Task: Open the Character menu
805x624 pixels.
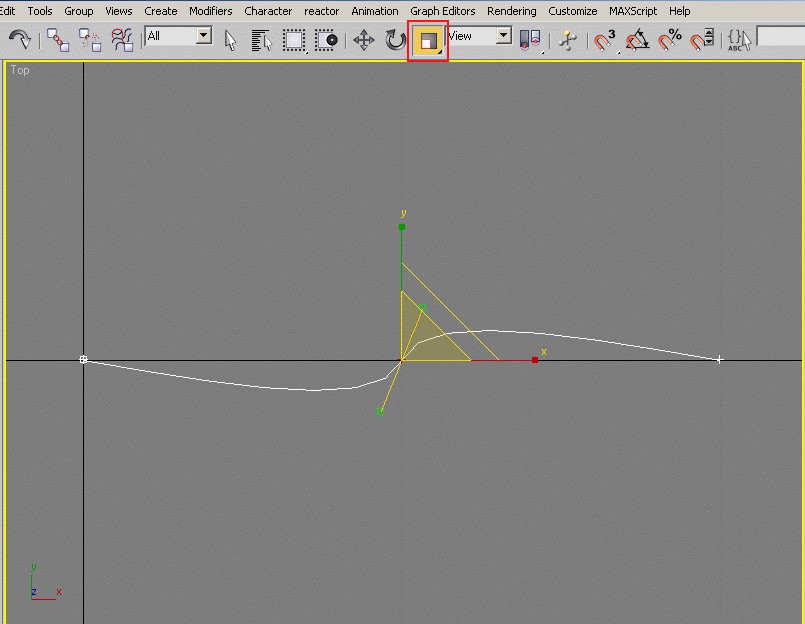Action: [x=268, y=11]
